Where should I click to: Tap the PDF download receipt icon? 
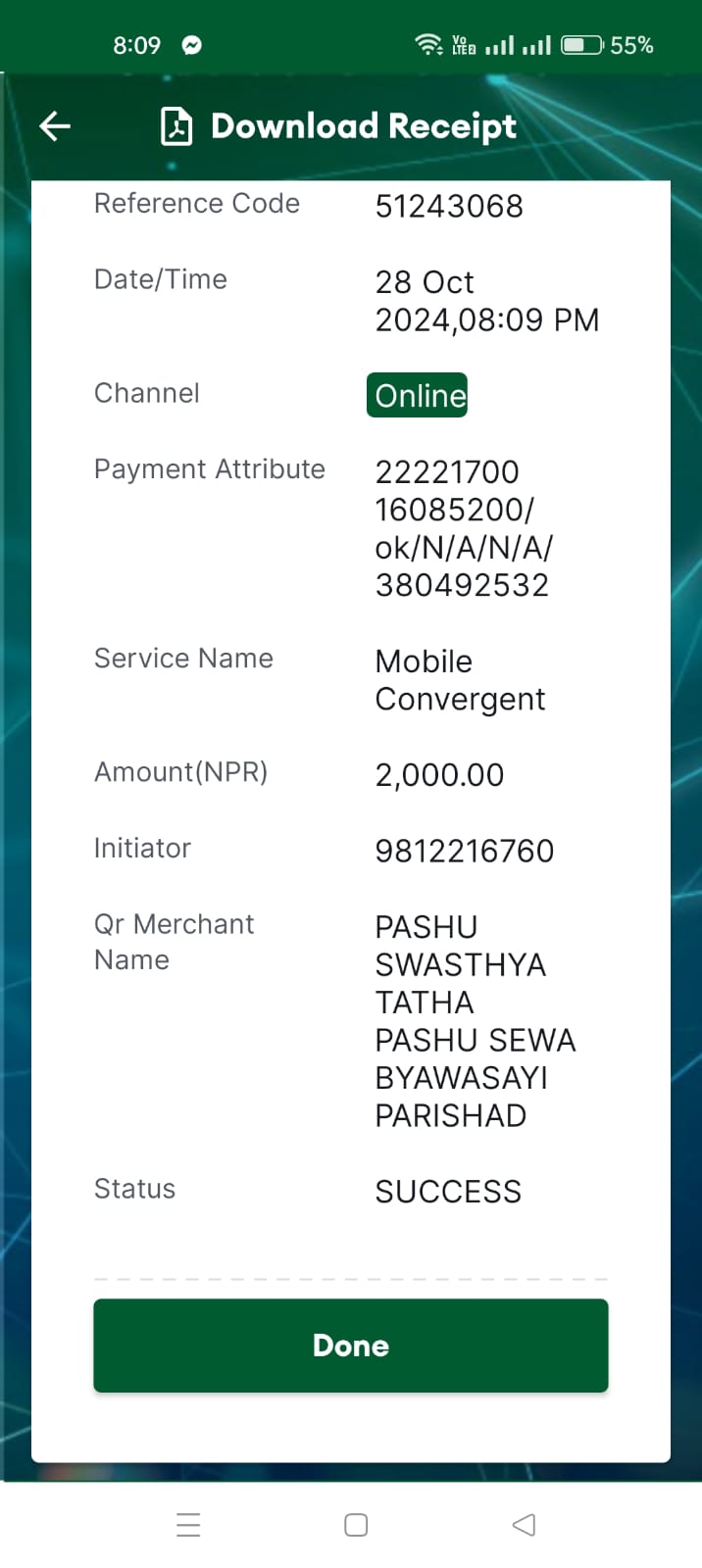176,126
